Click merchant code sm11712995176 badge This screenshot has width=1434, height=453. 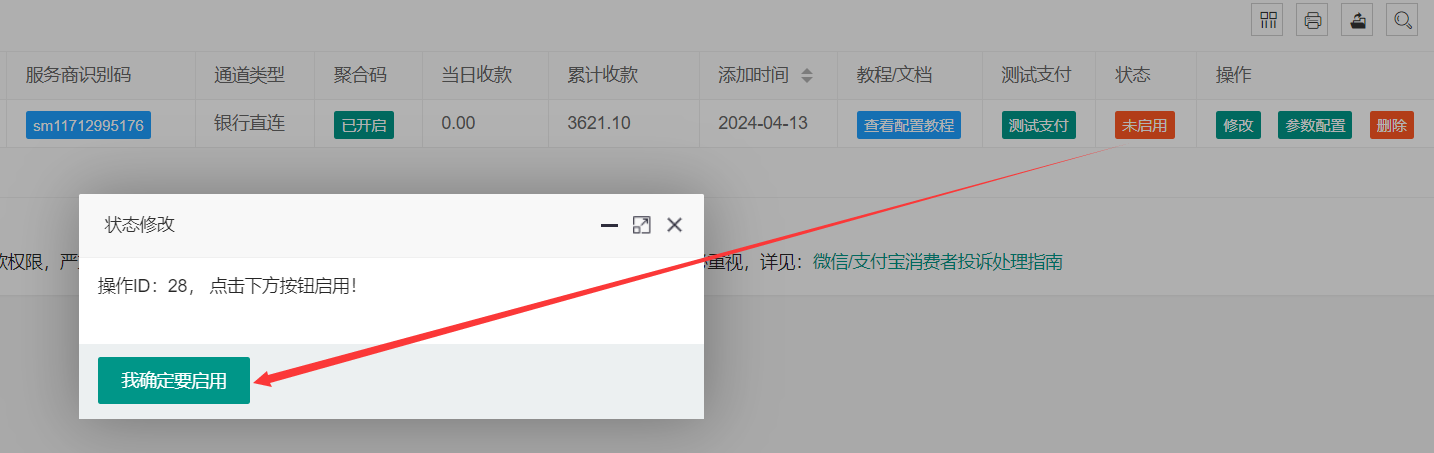coord(88,126)
